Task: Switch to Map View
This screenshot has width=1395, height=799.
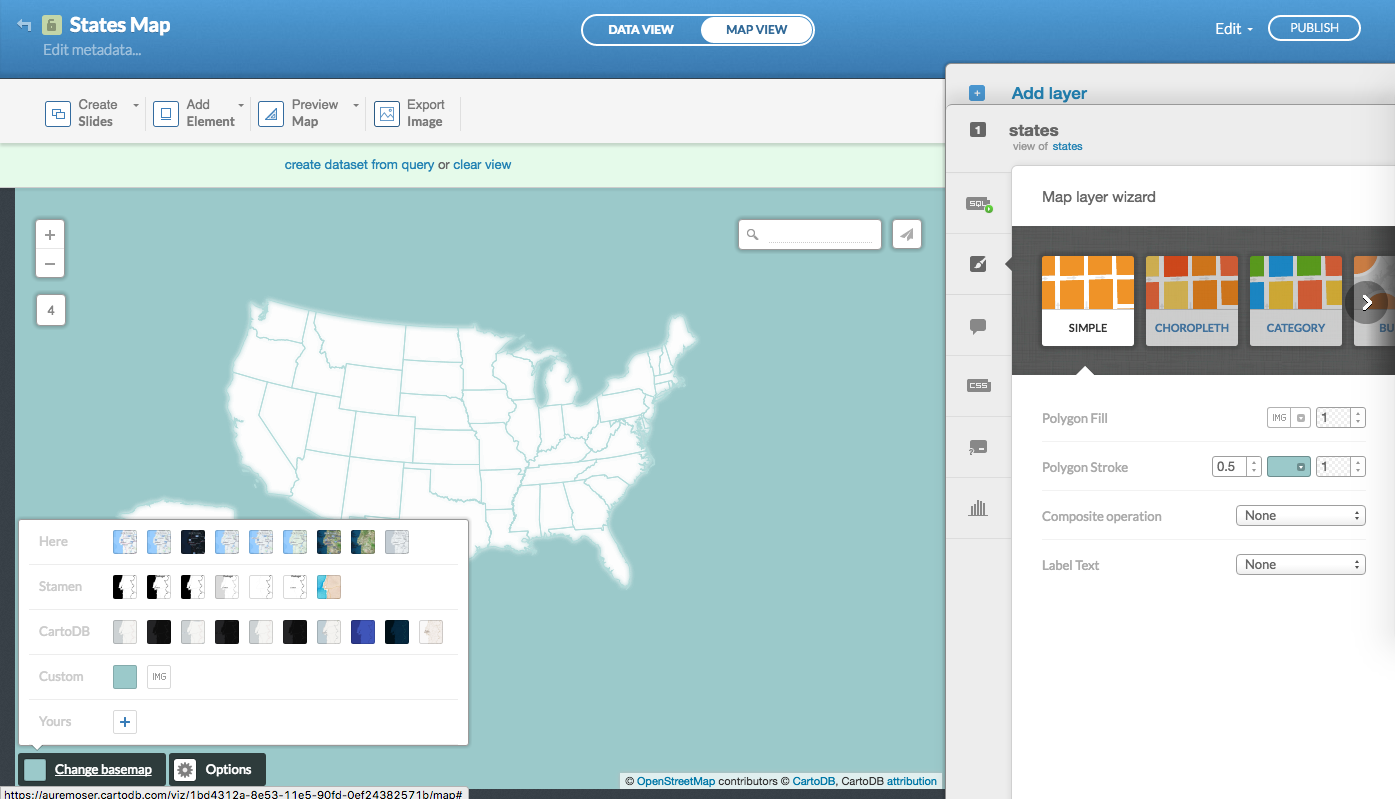Action: point(756,30)
